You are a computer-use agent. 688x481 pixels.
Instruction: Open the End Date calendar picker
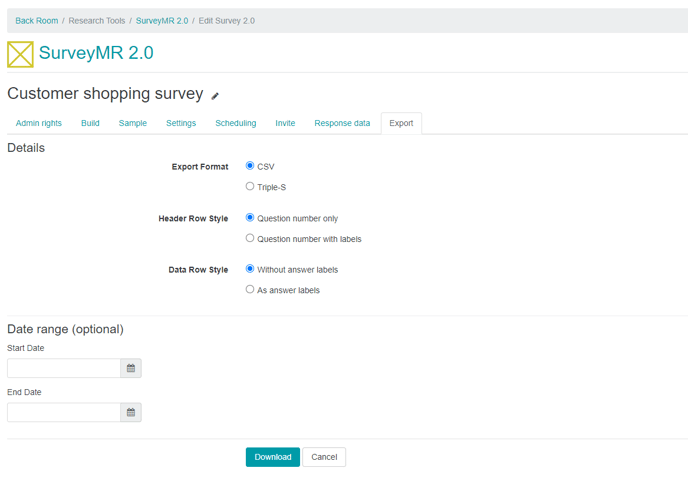click(x=131, y=413)
